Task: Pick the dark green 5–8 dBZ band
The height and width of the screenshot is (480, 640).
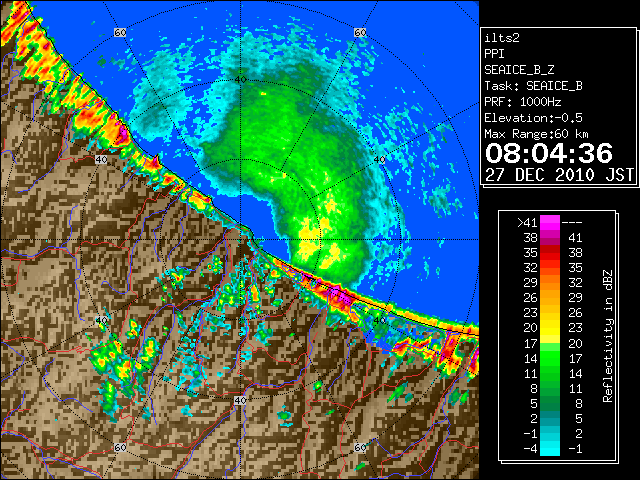Action: (x=550, y=403)
